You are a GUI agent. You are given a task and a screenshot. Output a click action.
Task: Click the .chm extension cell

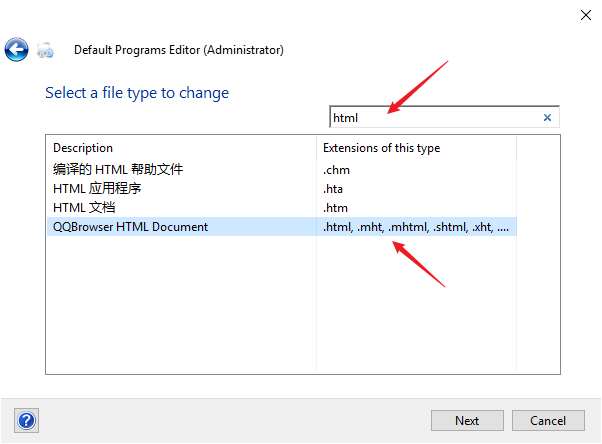(336, 169)
